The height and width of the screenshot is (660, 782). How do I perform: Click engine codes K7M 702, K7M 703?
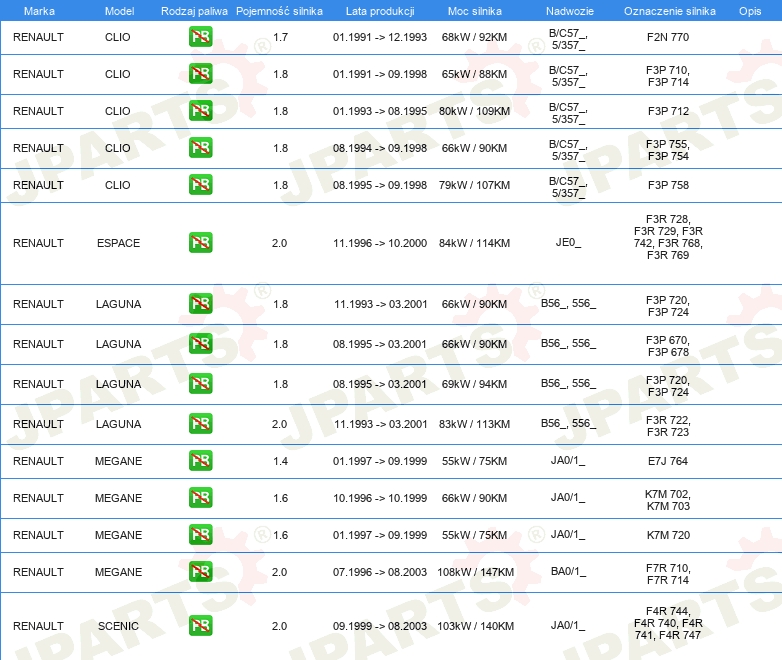click(x=668, y=500)
